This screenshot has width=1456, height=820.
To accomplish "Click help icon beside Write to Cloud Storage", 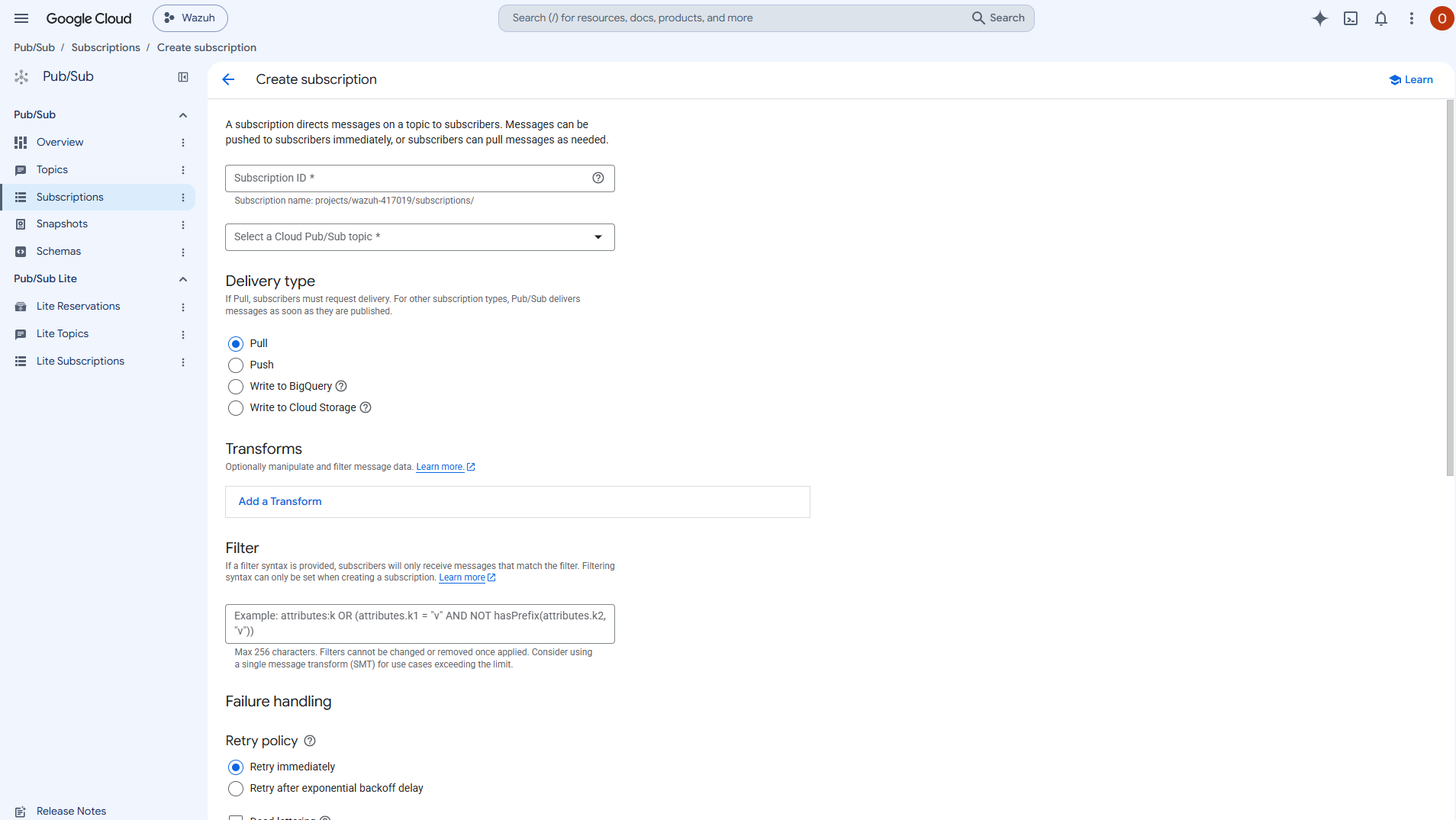I will (x=366, y=407).
